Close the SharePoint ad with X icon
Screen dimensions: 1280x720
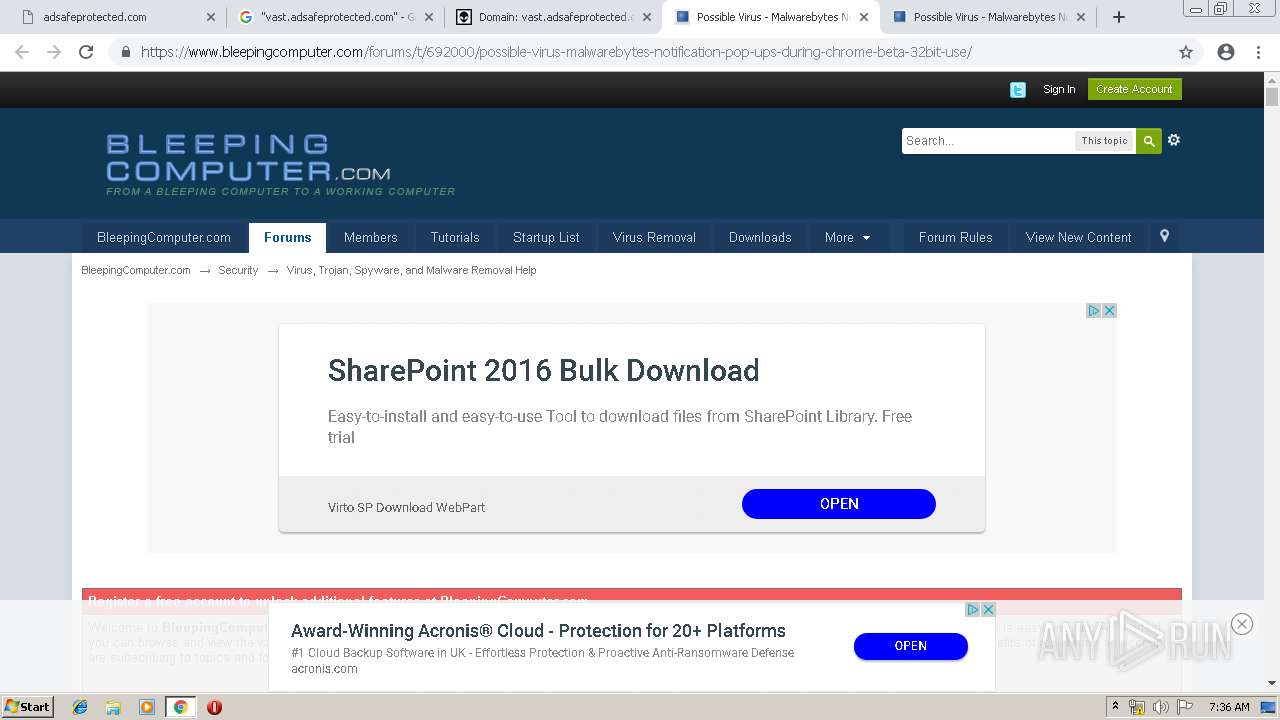coord(1109,311)
